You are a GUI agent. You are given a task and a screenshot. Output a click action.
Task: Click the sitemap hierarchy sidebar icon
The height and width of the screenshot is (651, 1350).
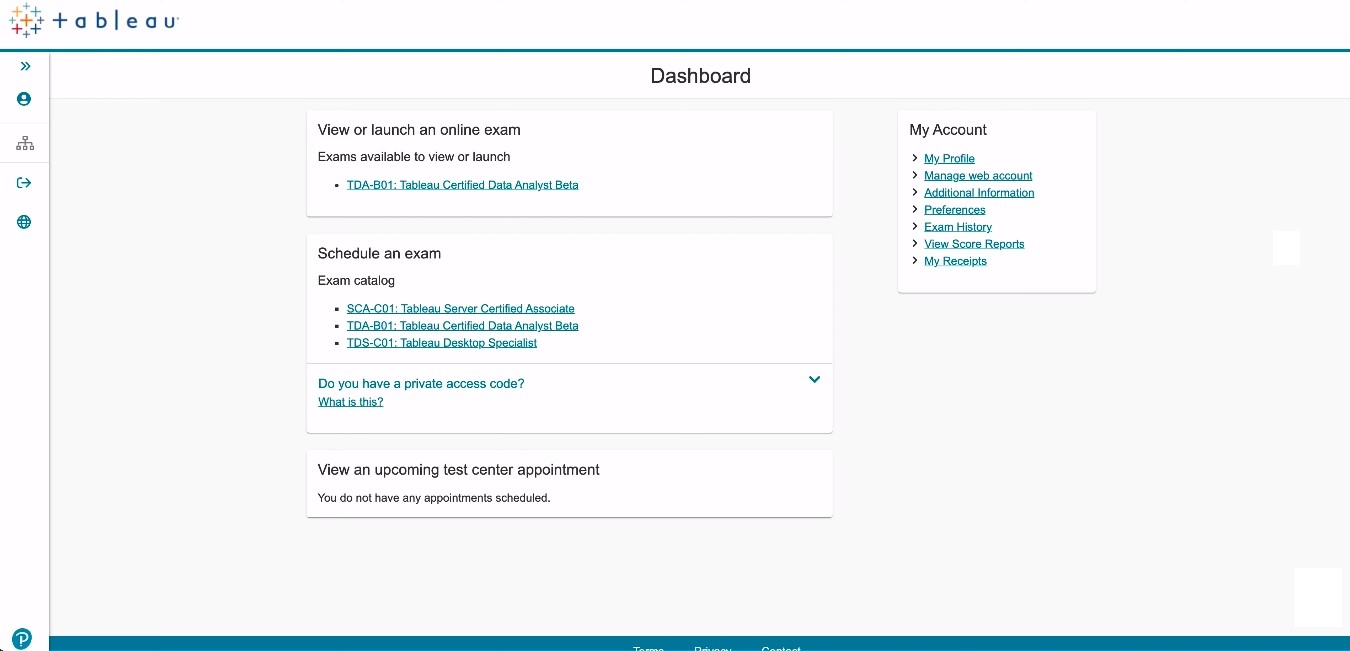point(25,143)
